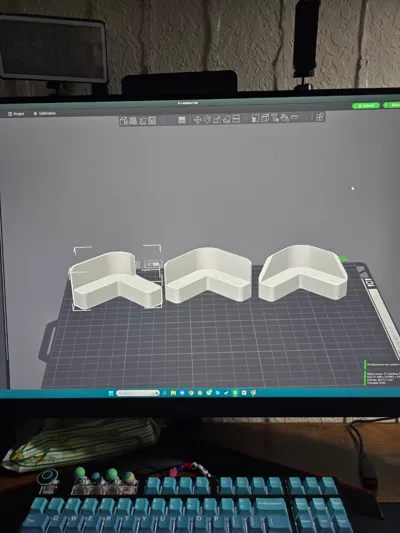Open the Color painting tool

coord(284,118)
